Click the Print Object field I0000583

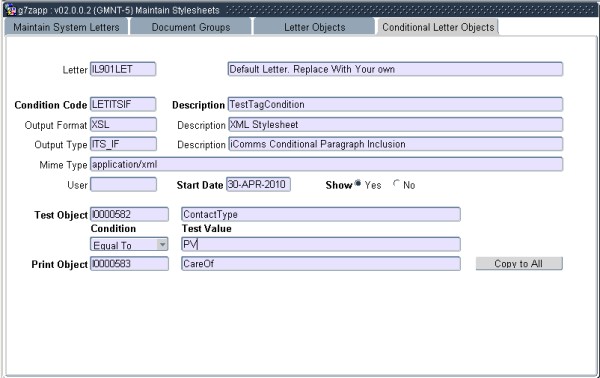(129, 264)
